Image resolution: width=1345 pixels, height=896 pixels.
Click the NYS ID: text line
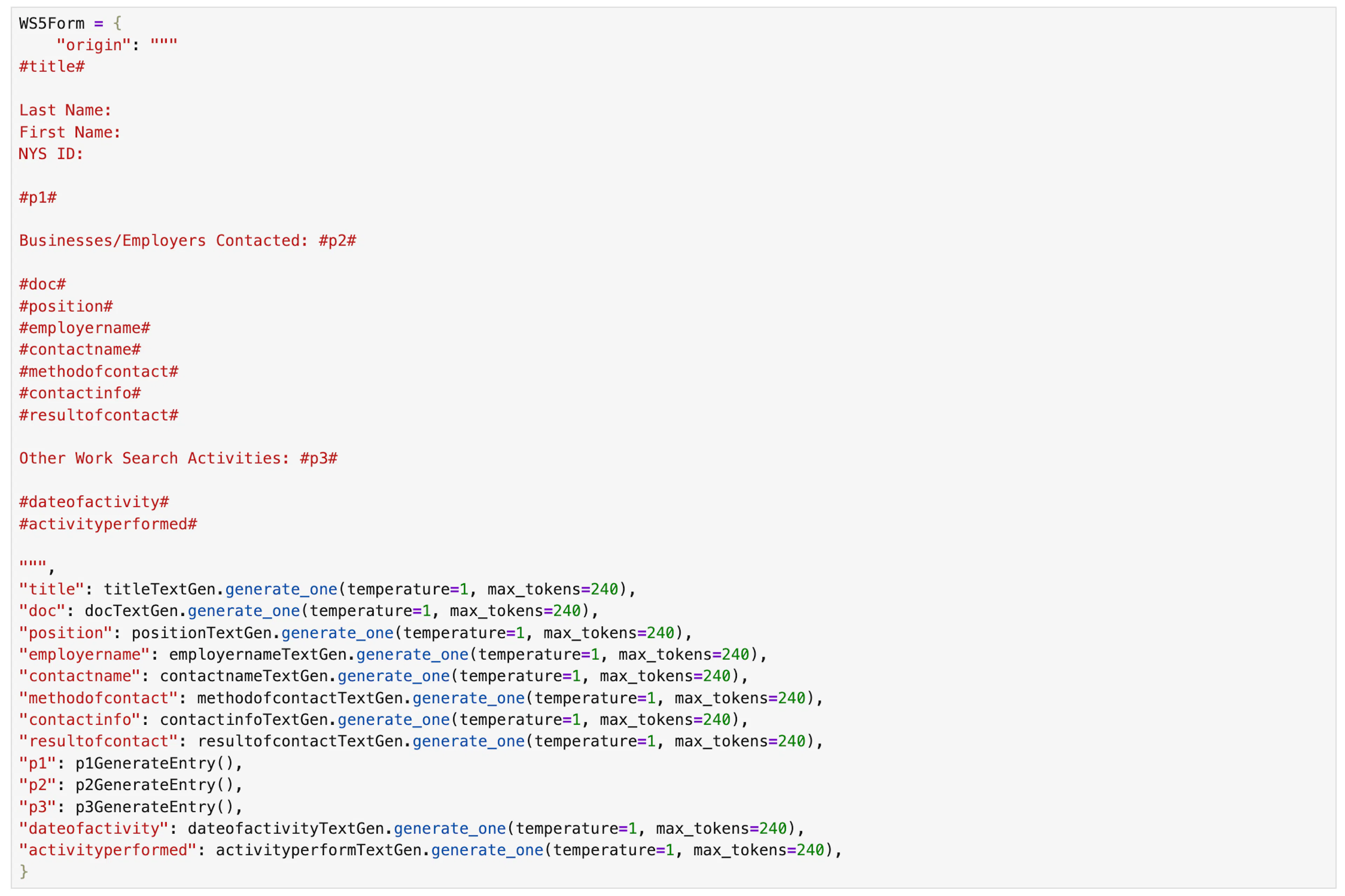coord(51,154)
